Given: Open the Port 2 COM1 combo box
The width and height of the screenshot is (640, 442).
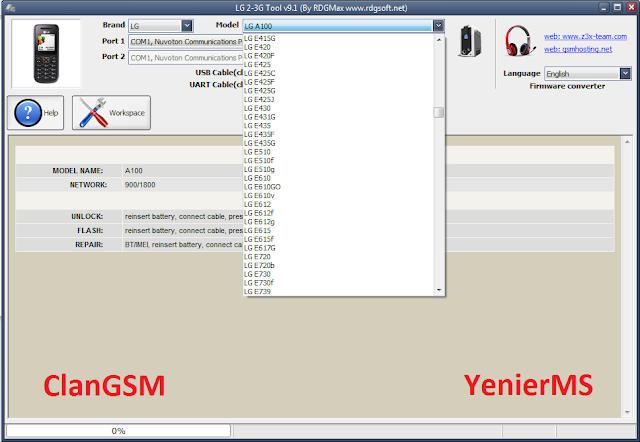Looking at the screenshot, I should coord(186,58).
